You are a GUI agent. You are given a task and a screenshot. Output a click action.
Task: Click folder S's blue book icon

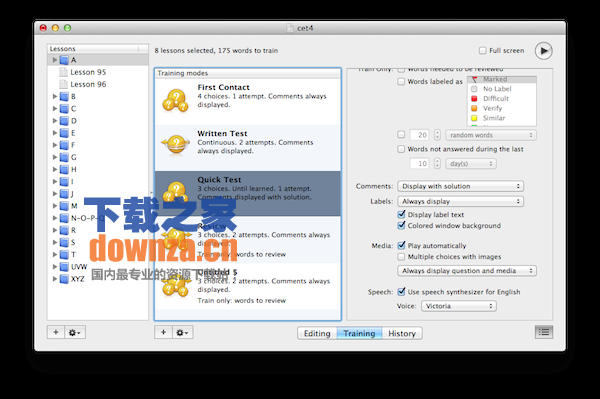[64, 243]
